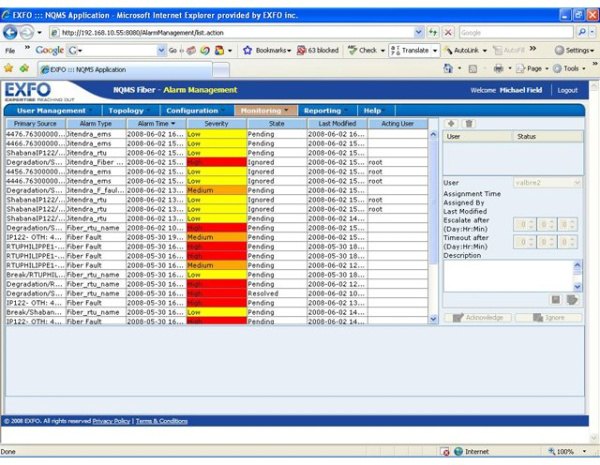Screen dimensions: 600x465
Task: Sort by the Severity column header
Action: 215,123
